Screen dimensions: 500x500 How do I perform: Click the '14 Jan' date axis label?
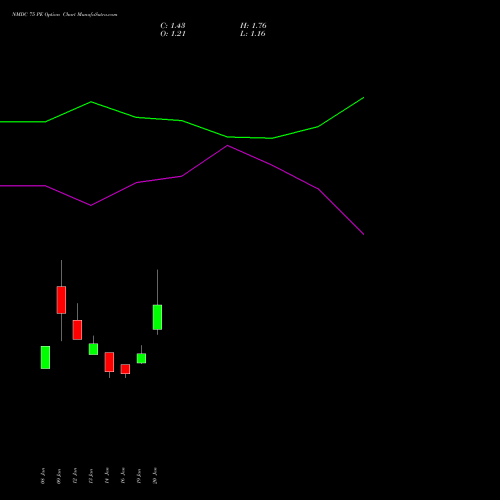(107, 476)
